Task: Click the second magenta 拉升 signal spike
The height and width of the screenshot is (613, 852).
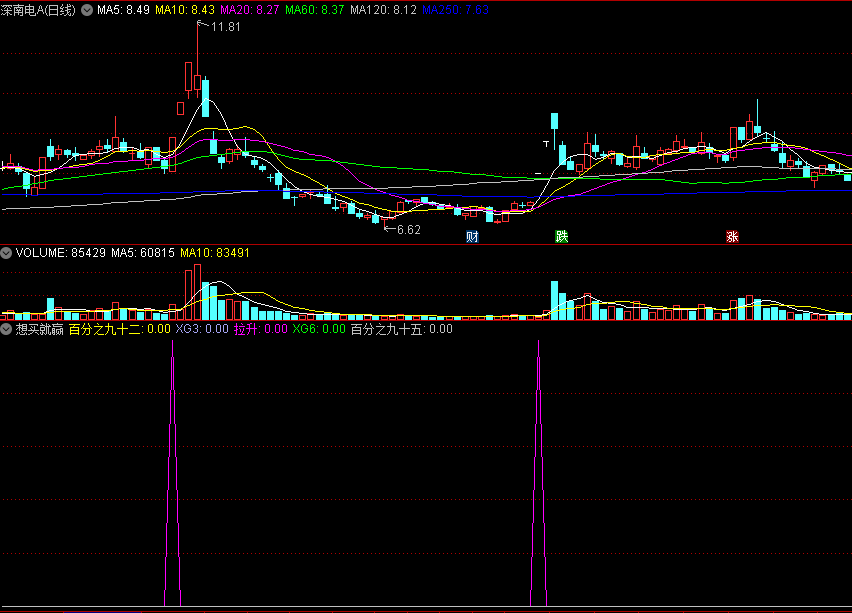Action: coord(538,473)
